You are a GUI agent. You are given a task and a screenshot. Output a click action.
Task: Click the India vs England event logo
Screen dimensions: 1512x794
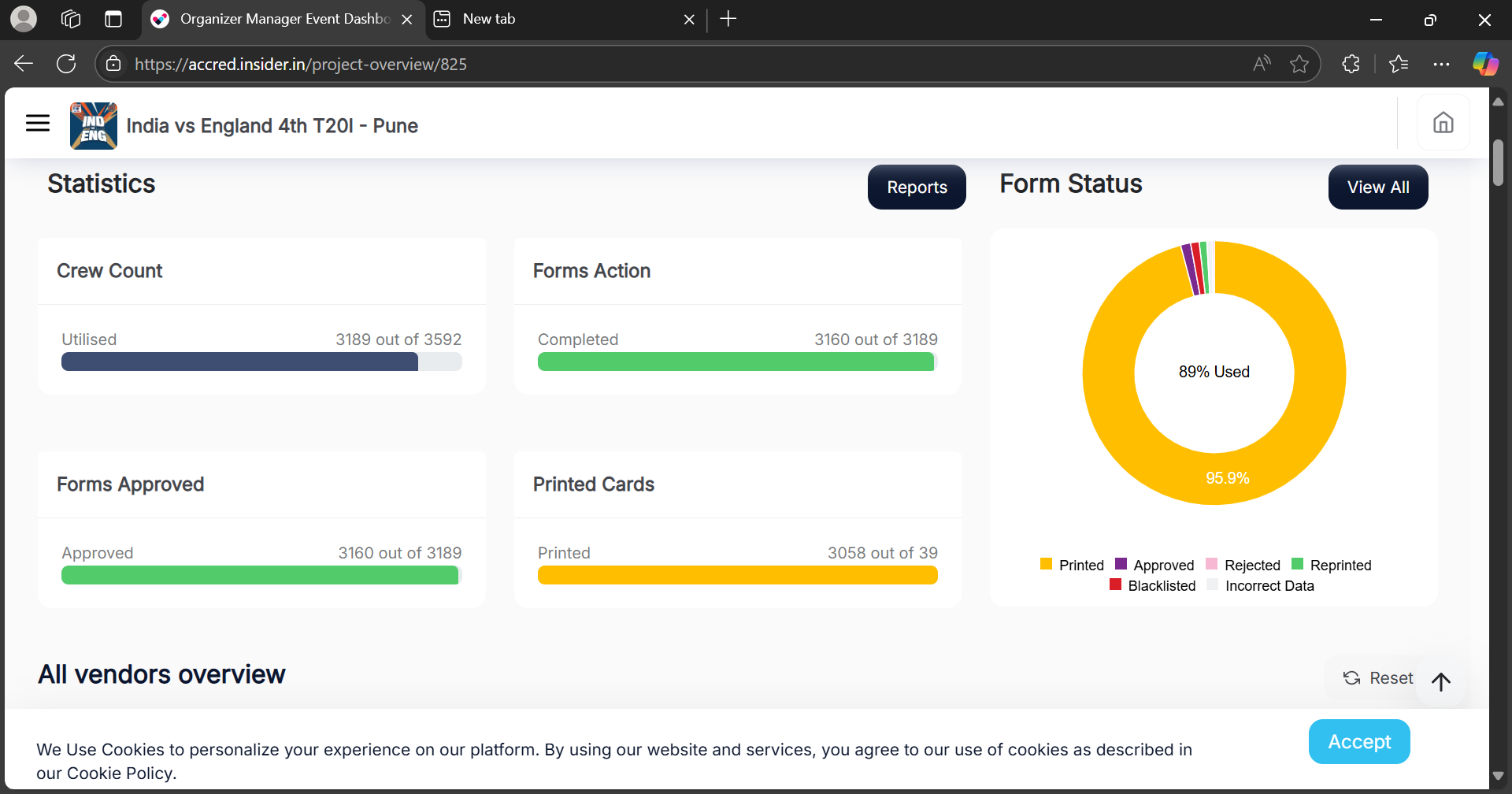(x=93, y=126)
